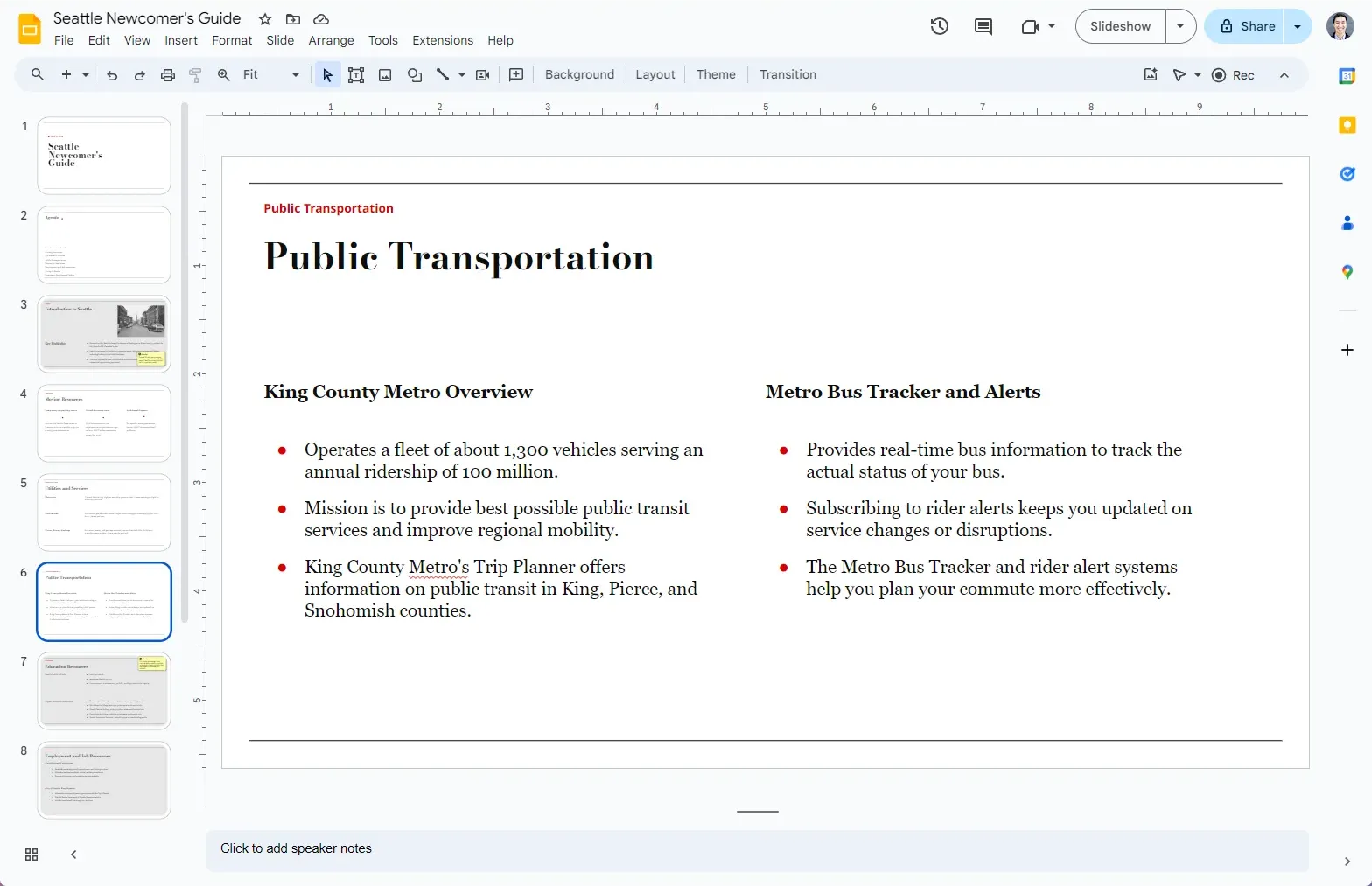Print the presentation

(168, 74)
